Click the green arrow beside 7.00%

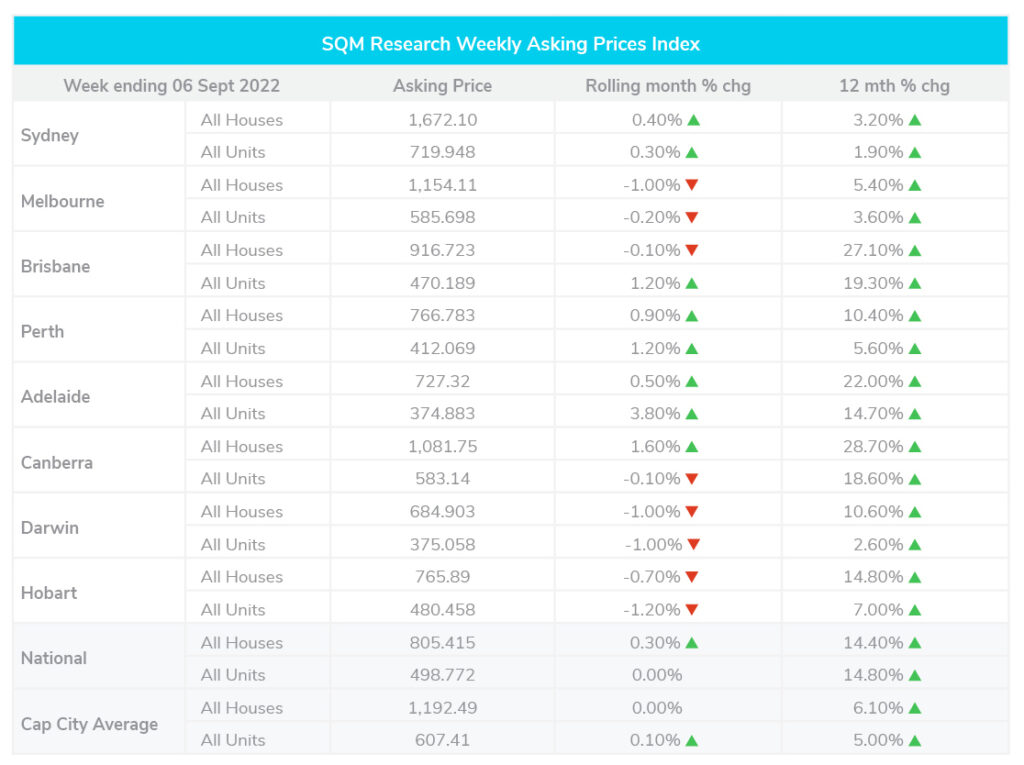coord(914,610)
